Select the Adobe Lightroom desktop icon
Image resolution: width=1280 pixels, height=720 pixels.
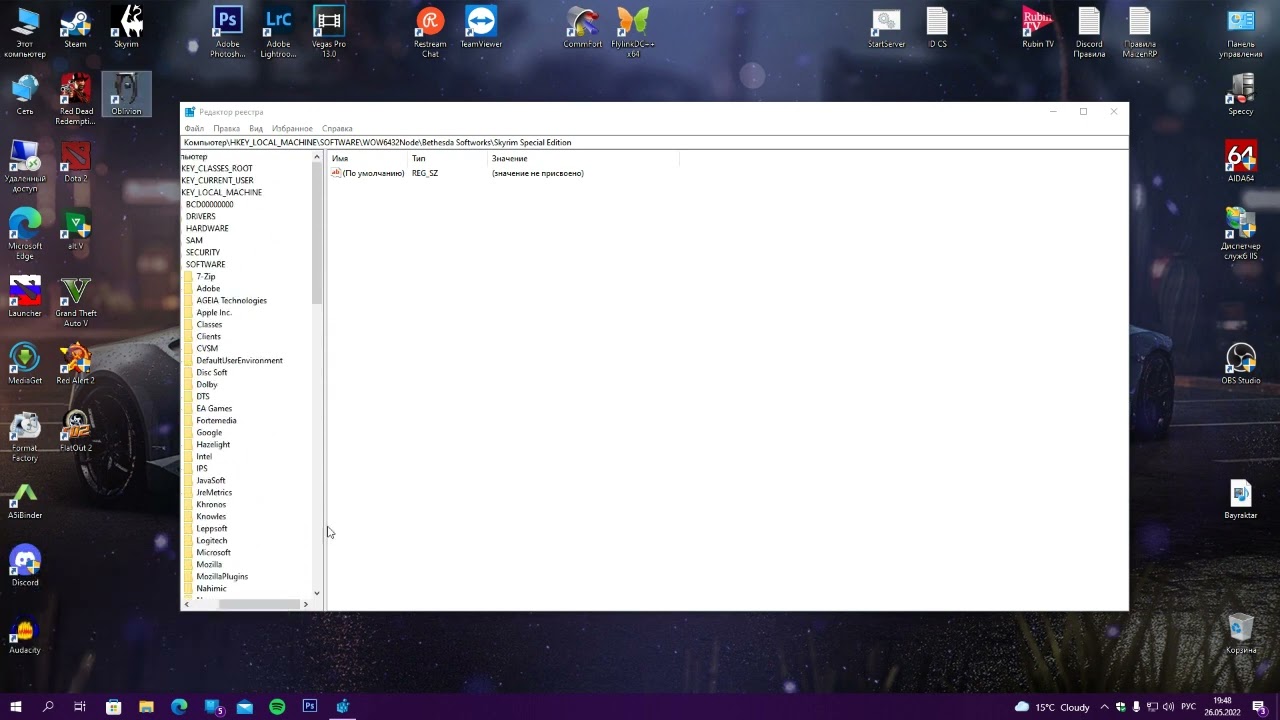pyautogui.click(x=279, y=33)
